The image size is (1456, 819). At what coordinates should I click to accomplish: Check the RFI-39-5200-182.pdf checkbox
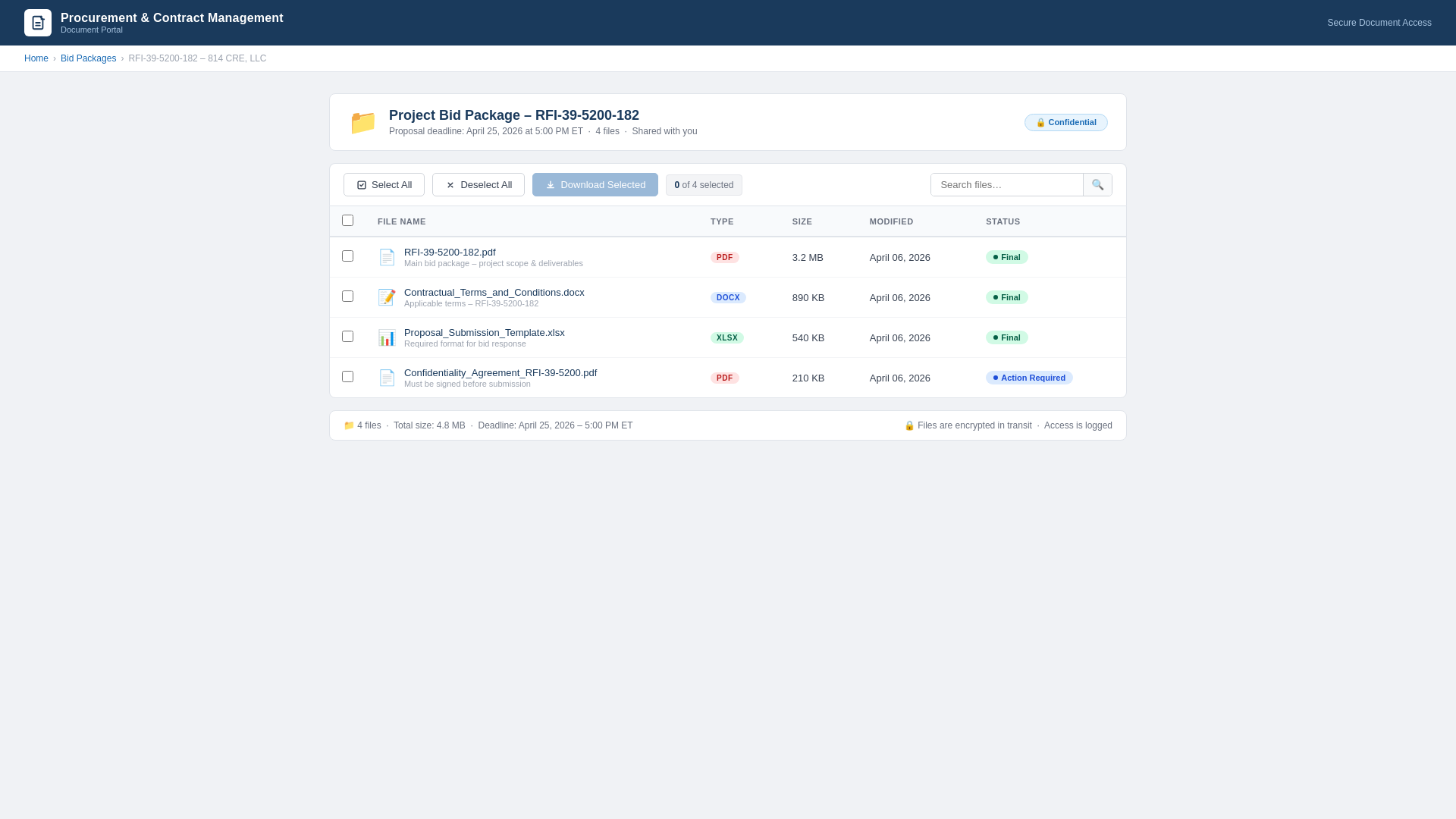[347, 256]
